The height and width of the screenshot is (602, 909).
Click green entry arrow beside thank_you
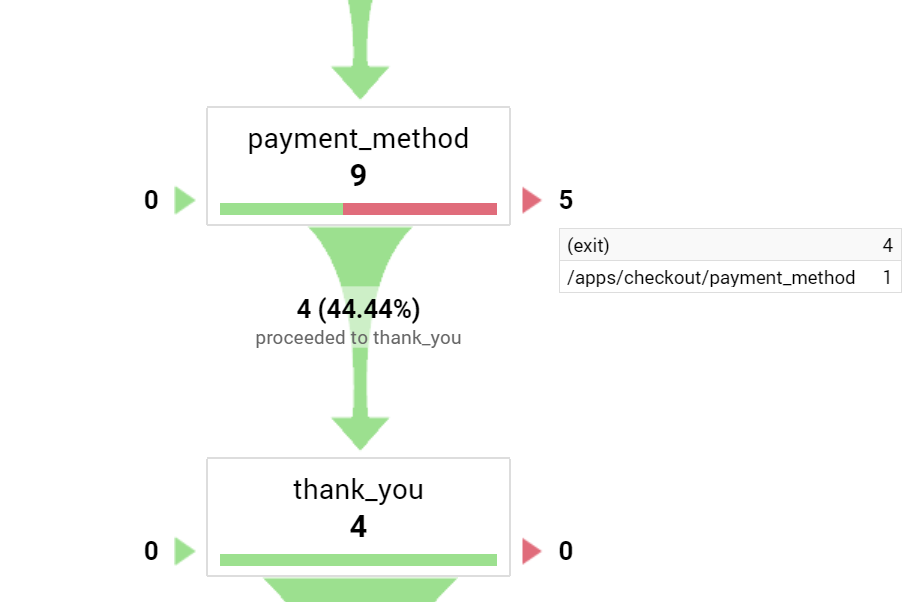click(184, 551)
